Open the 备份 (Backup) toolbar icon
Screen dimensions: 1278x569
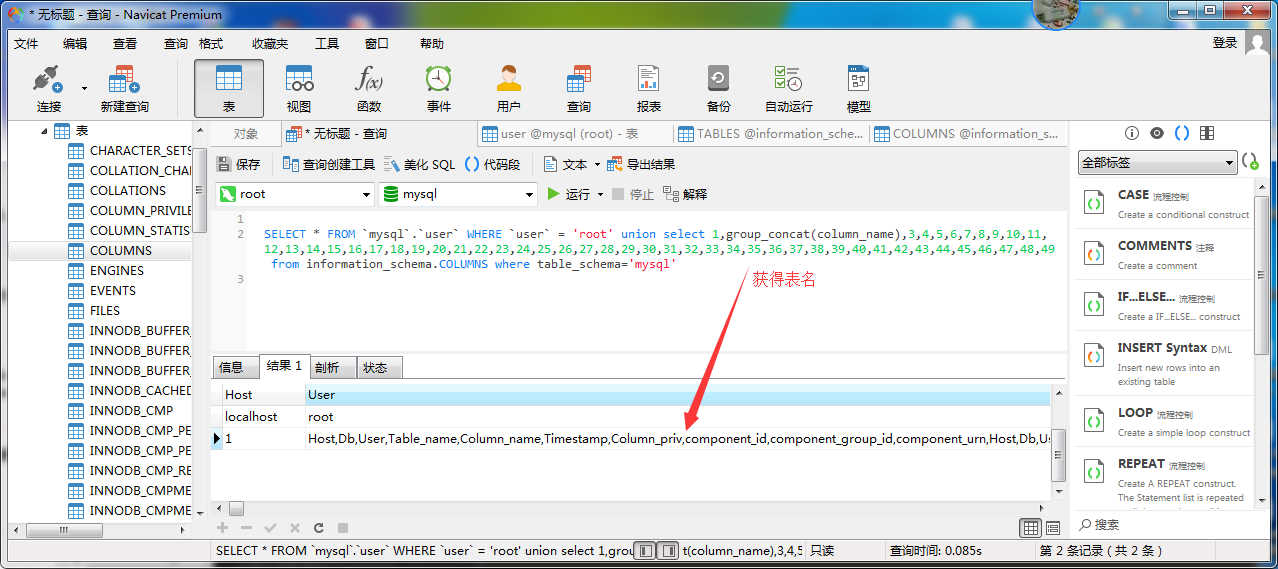tap(718, 87)
